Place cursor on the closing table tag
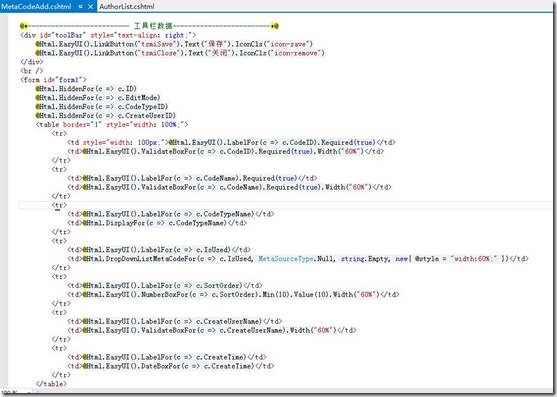Viewport: 557px width, 397px height. [x=51, y=384]
